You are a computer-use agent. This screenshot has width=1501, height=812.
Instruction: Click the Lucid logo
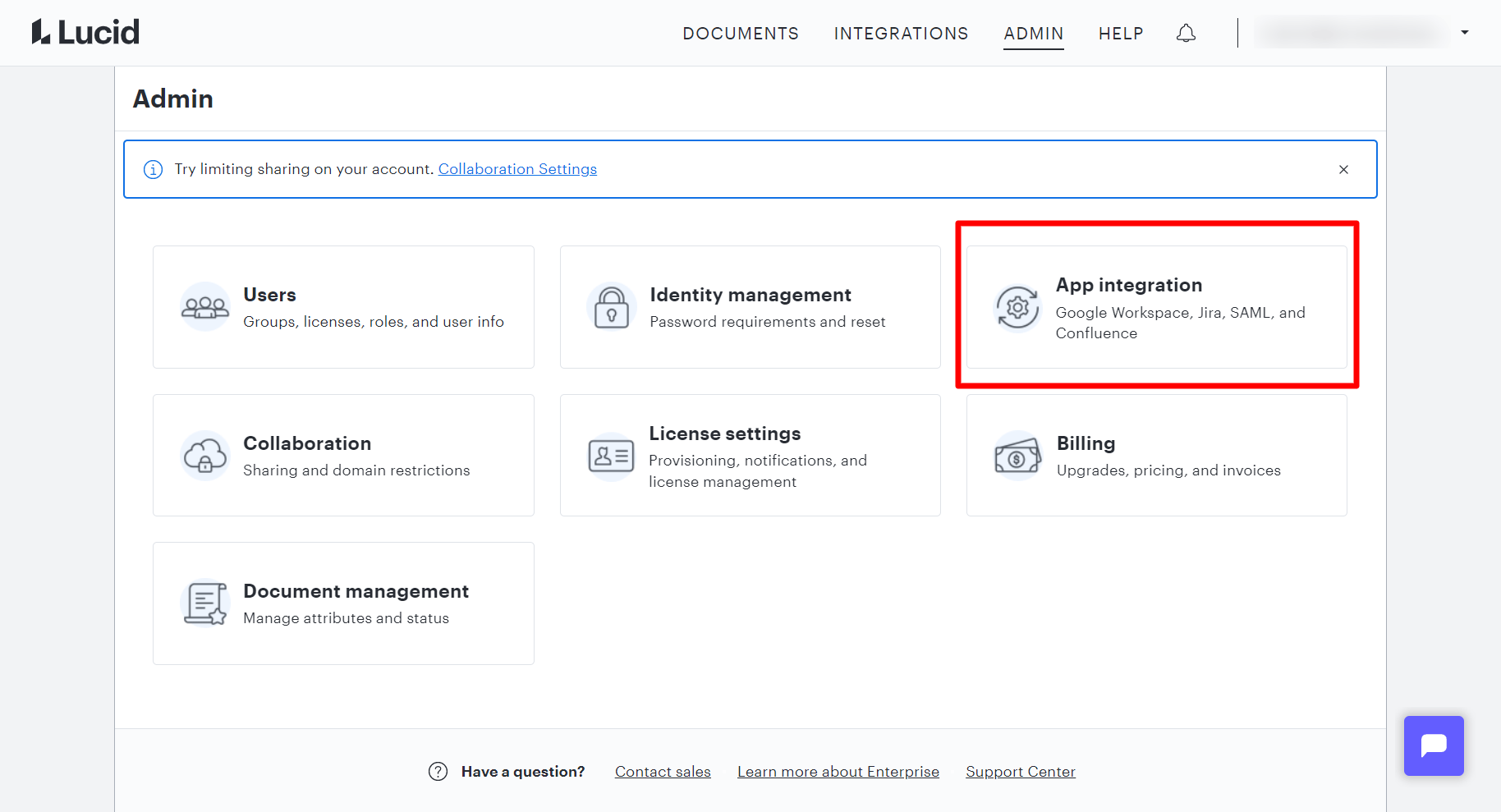click(85, 32)
